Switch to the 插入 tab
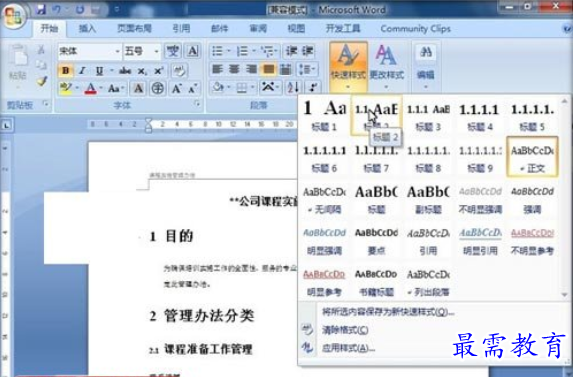 87,29
